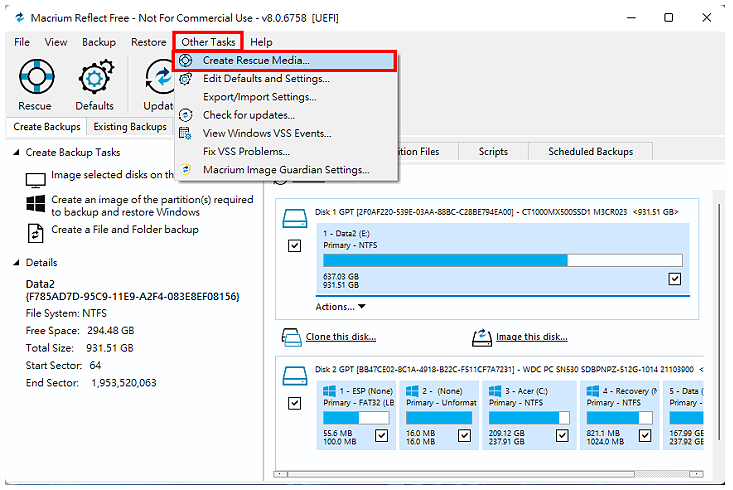Close the Other Tasks menu
Screen dimensions: 733x490
tap(208, 42)
